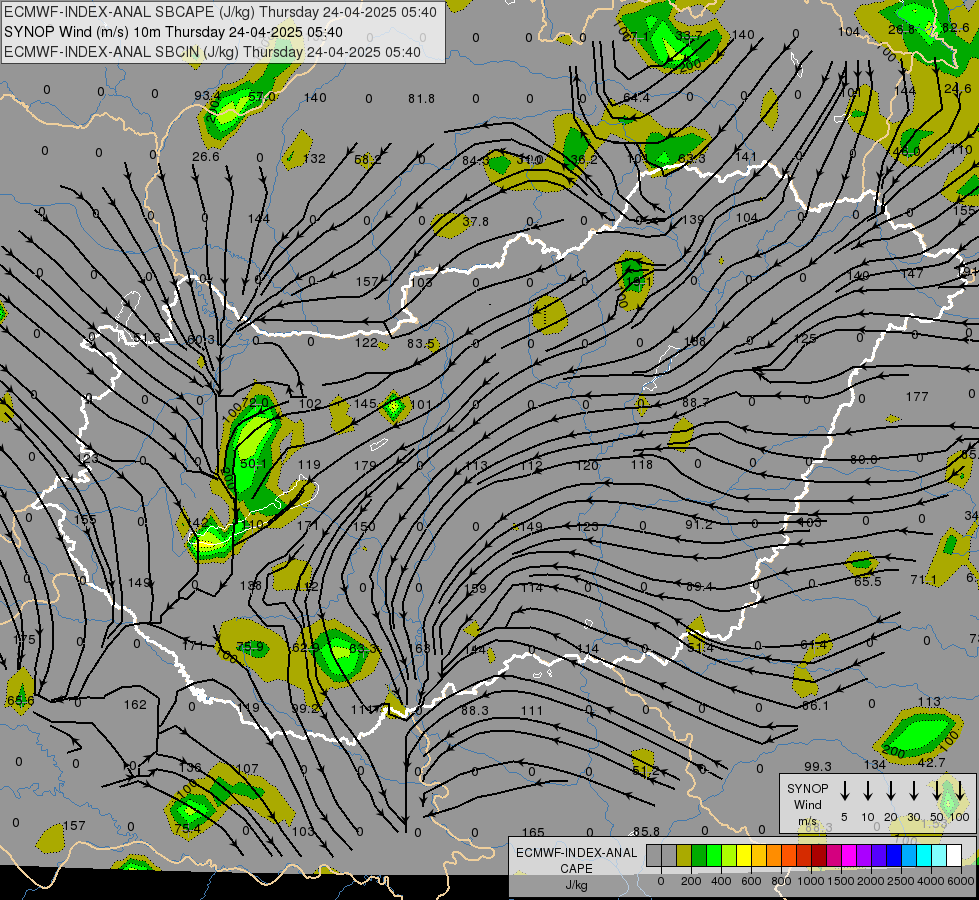Viewport: 979px width, 900px height.
Task: Click the 60.3 value on the map
Action: click(x=200, y=340)
